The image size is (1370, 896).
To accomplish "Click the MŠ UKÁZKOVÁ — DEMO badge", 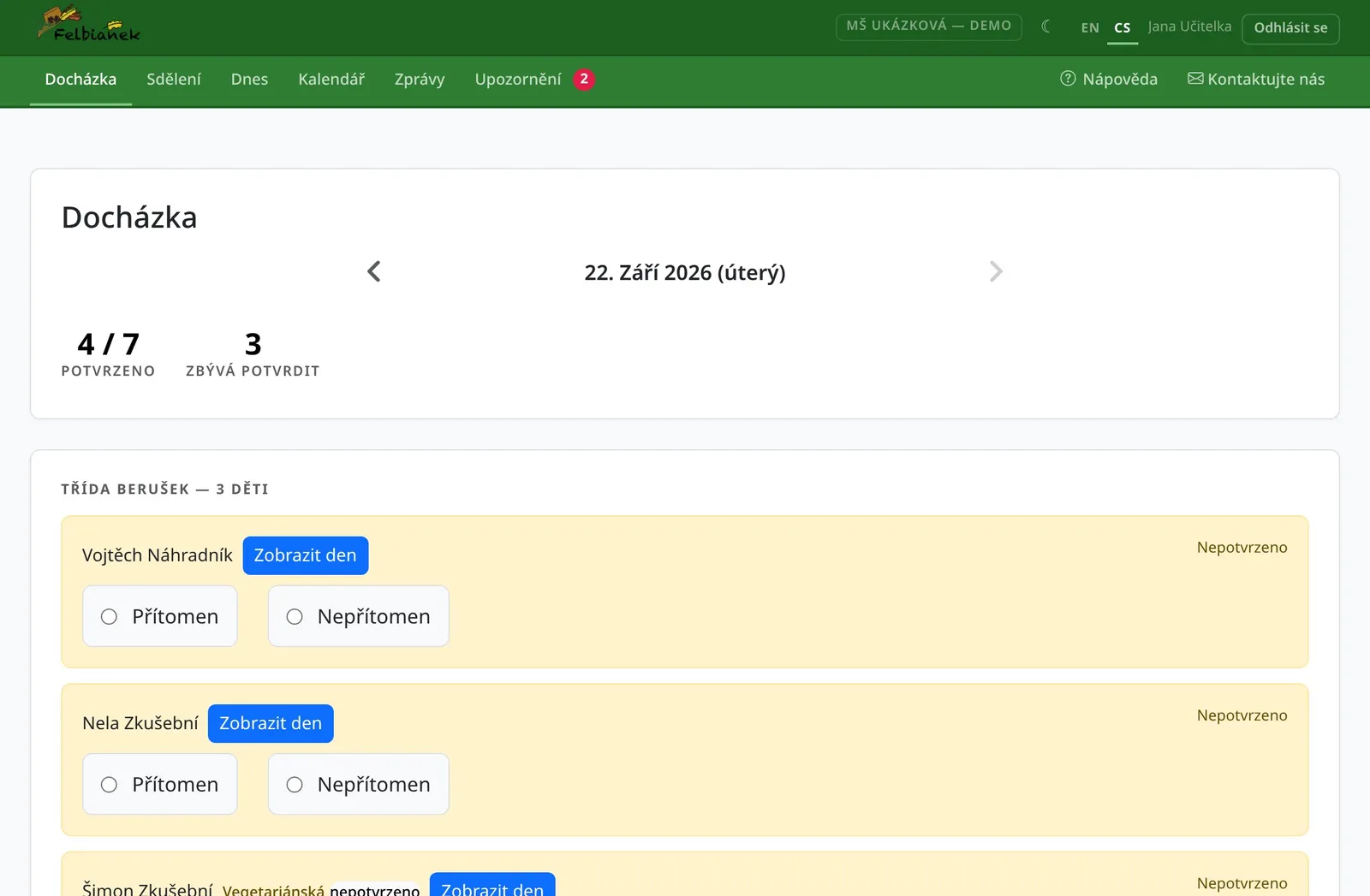I will click(x=929, y=26).
